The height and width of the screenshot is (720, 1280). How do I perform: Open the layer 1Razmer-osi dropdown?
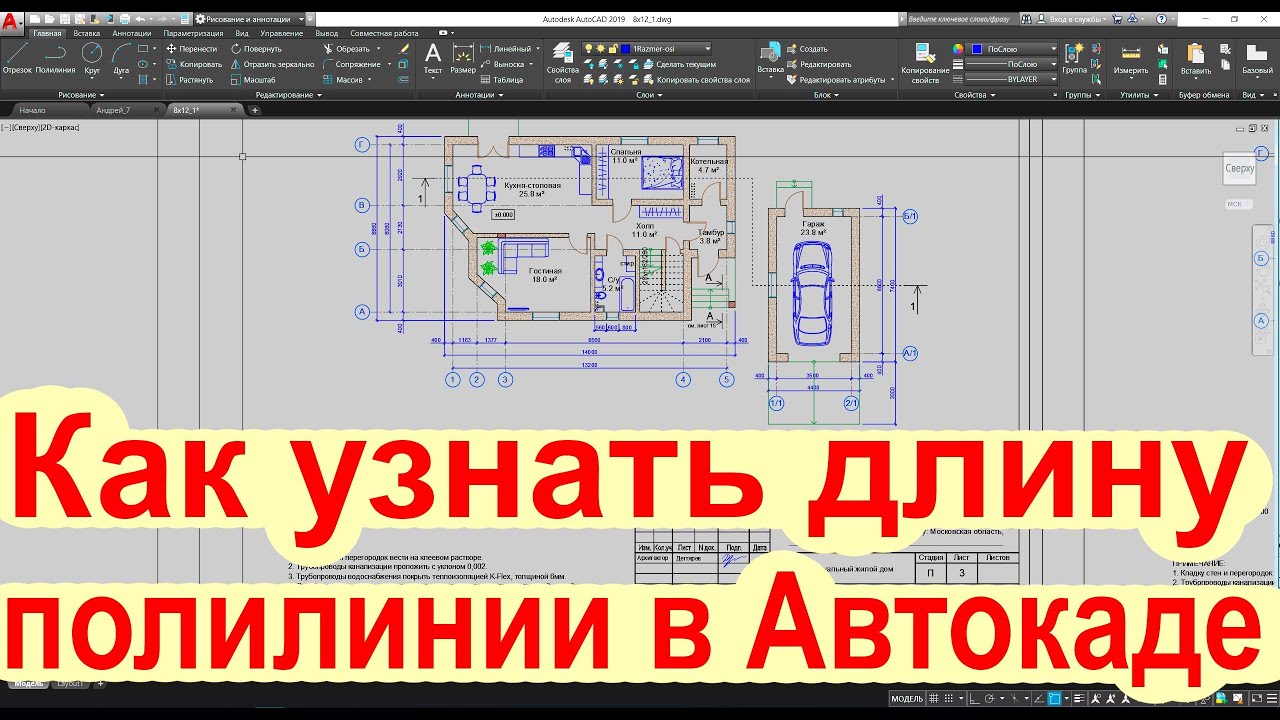647,48
